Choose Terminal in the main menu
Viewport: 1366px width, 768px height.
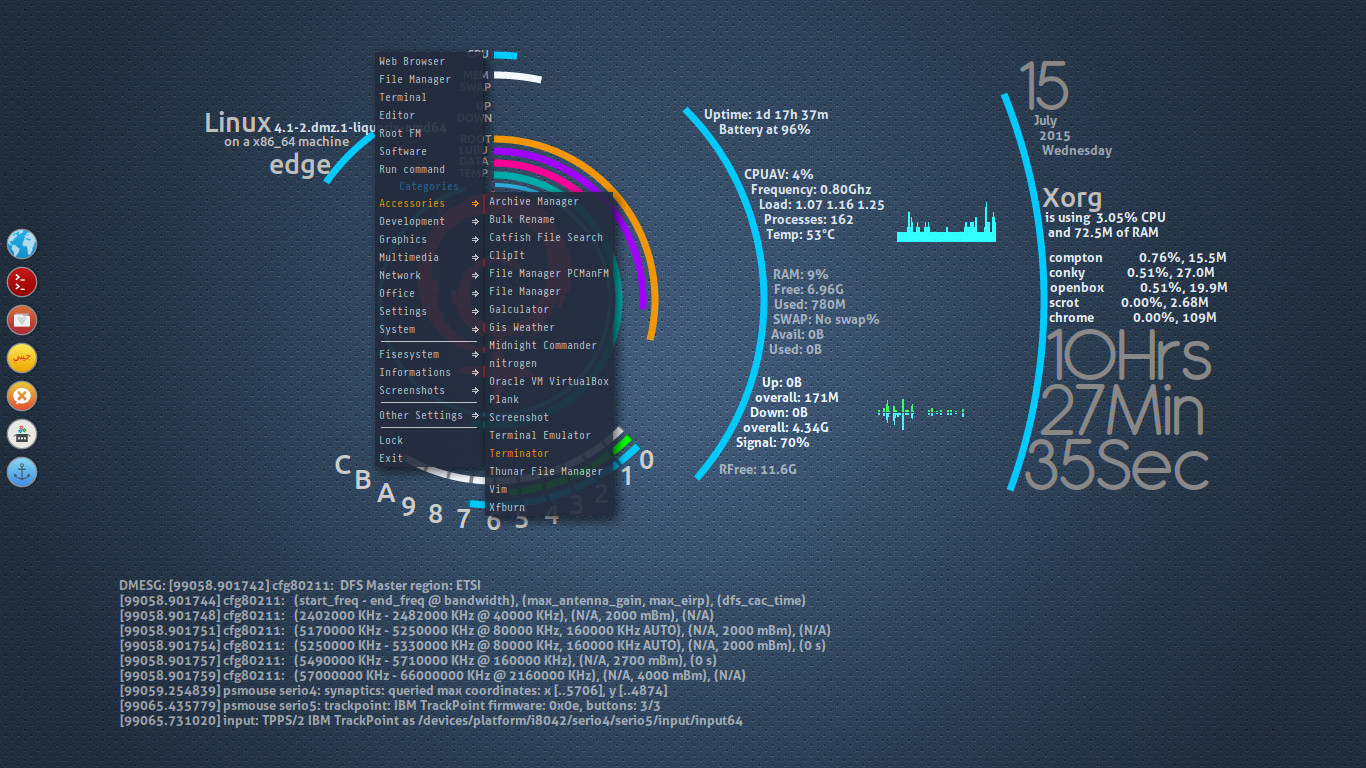coord(430,97)
